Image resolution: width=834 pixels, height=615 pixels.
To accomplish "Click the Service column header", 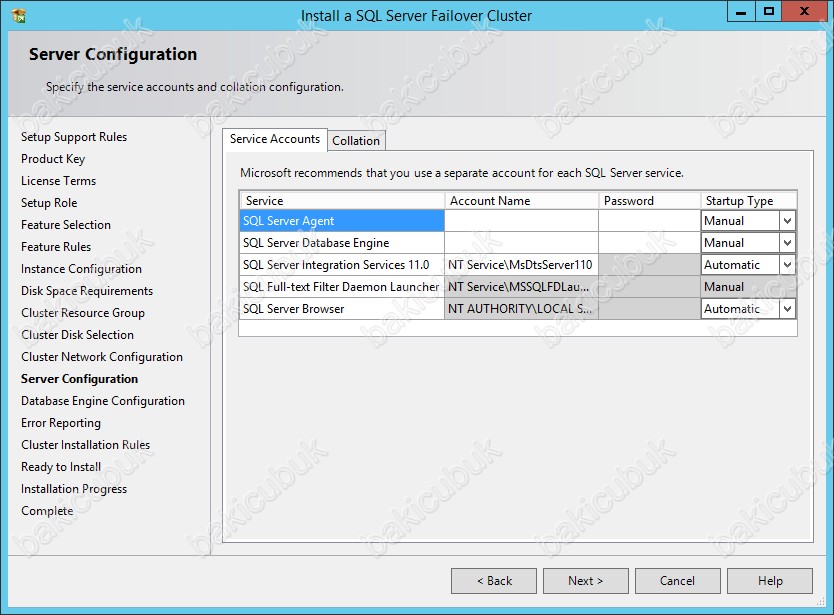I will click(342, 201).
